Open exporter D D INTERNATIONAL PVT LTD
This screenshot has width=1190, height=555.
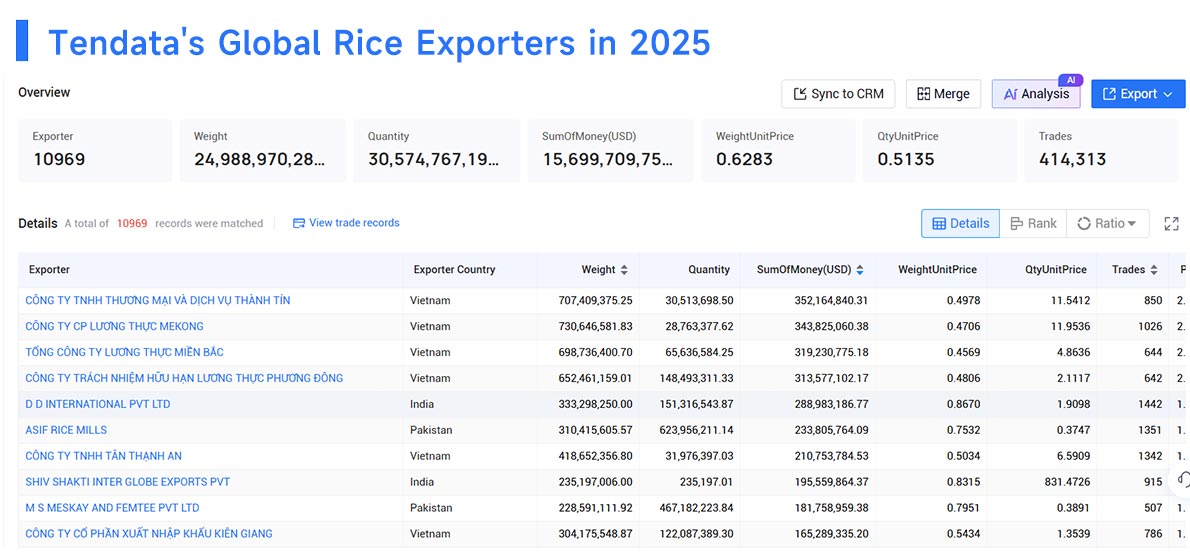[x=98, y=404]
